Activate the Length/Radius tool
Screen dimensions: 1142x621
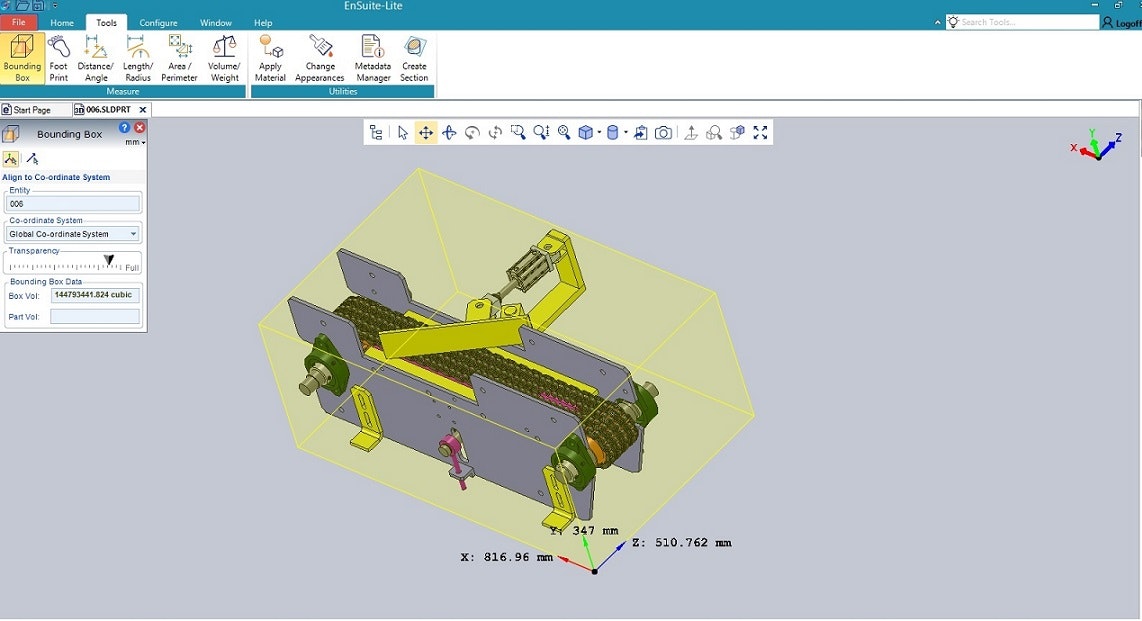tap(138, 58)
